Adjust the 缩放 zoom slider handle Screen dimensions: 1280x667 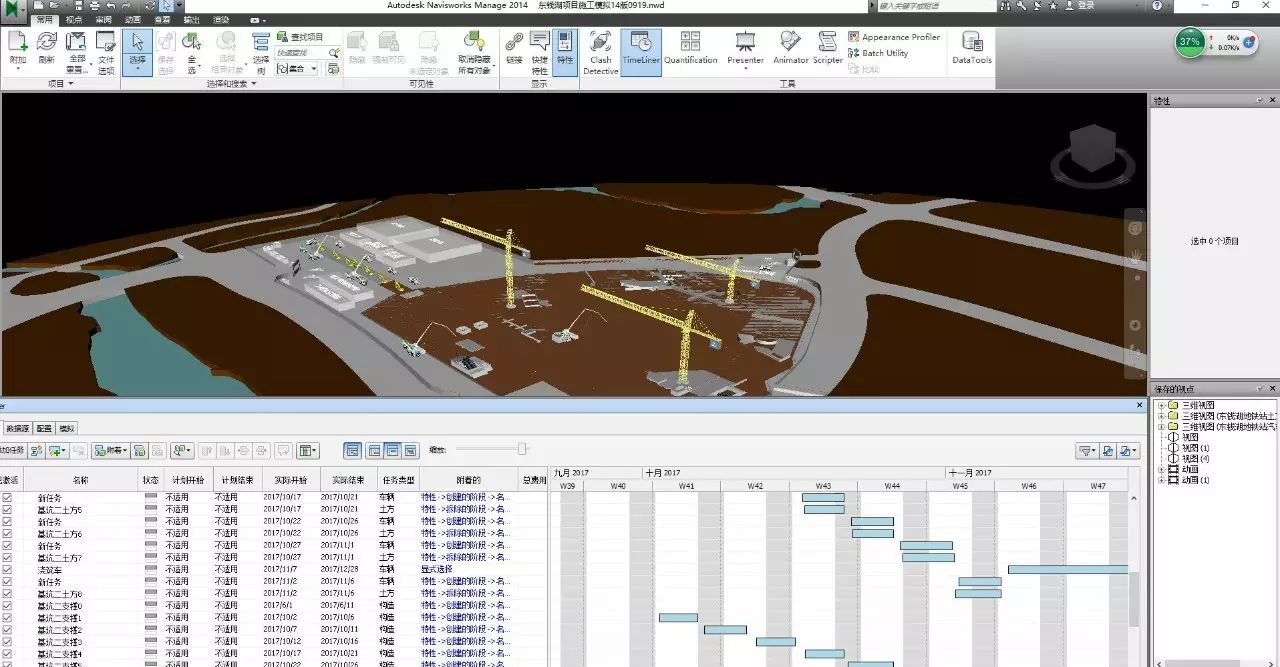pyautogui.click(x=521, y=449)
